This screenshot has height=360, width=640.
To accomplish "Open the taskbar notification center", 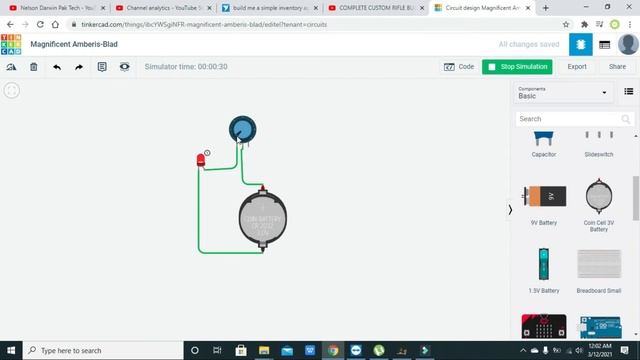I will (624, 350).
